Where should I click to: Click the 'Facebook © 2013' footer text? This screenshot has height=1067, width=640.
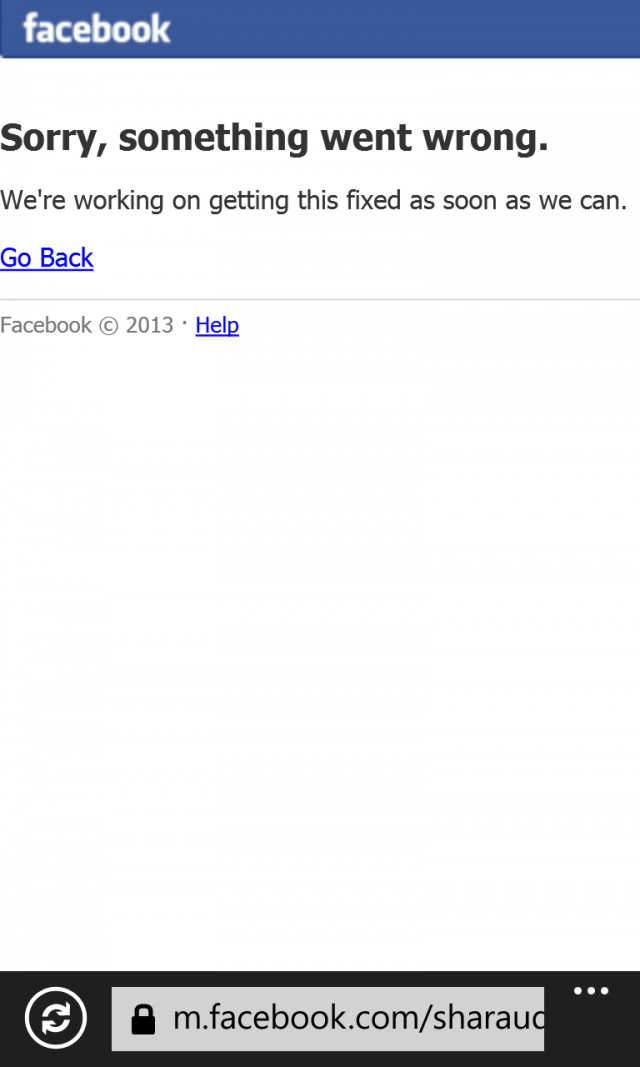pyautogui.click(x=87, y=325)
